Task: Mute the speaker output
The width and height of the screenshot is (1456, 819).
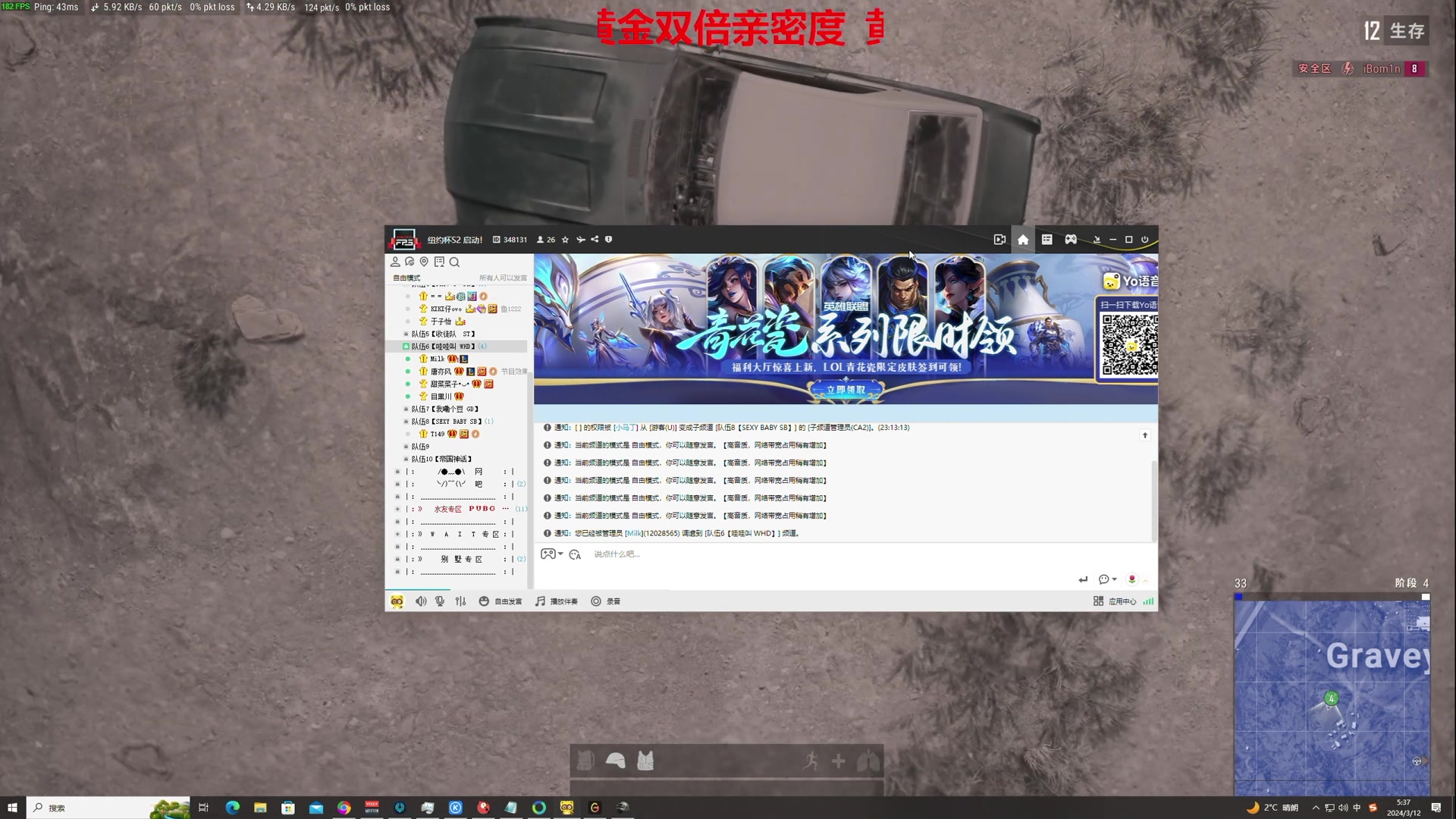Action: tap(420, 601)
